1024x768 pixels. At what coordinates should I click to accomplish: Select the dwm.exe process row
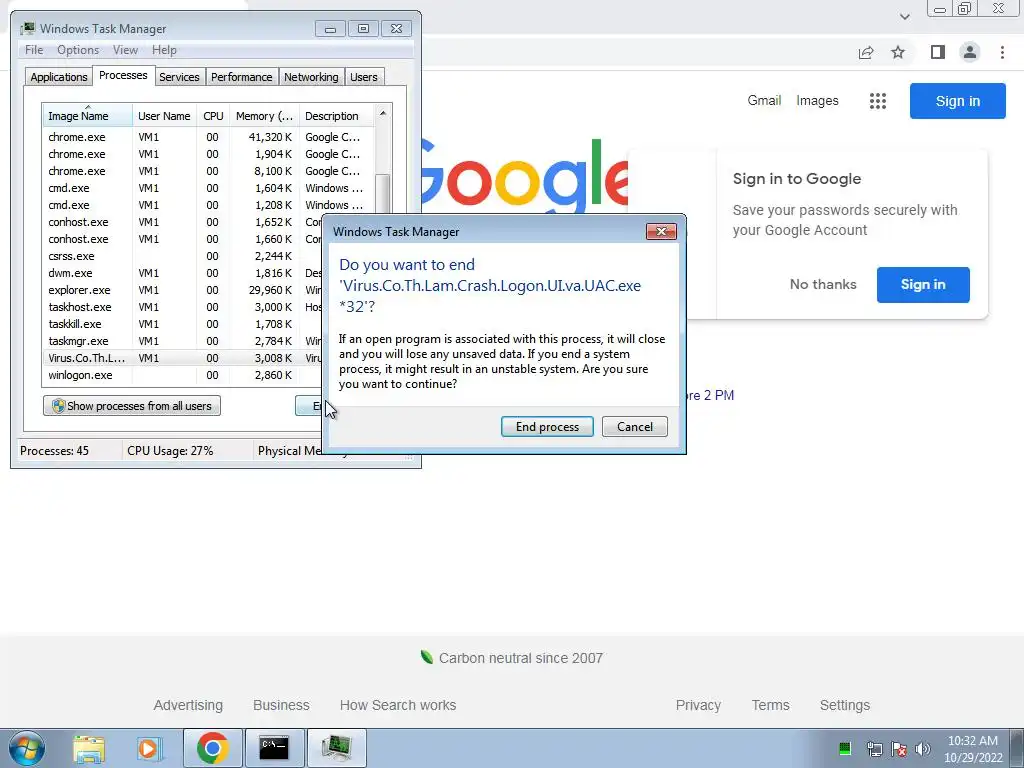[183, 273]
